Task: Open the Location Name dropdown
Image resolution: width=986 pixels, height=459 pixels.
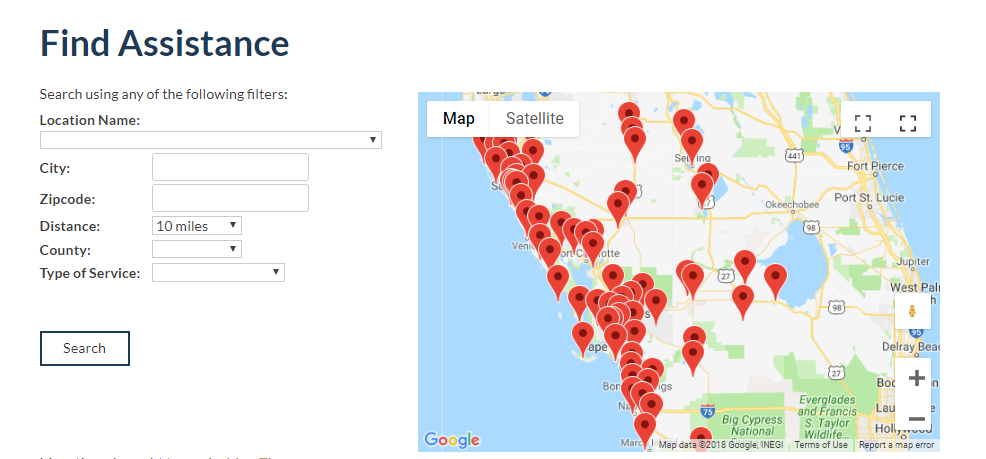Action: click(x=211, y=140)
